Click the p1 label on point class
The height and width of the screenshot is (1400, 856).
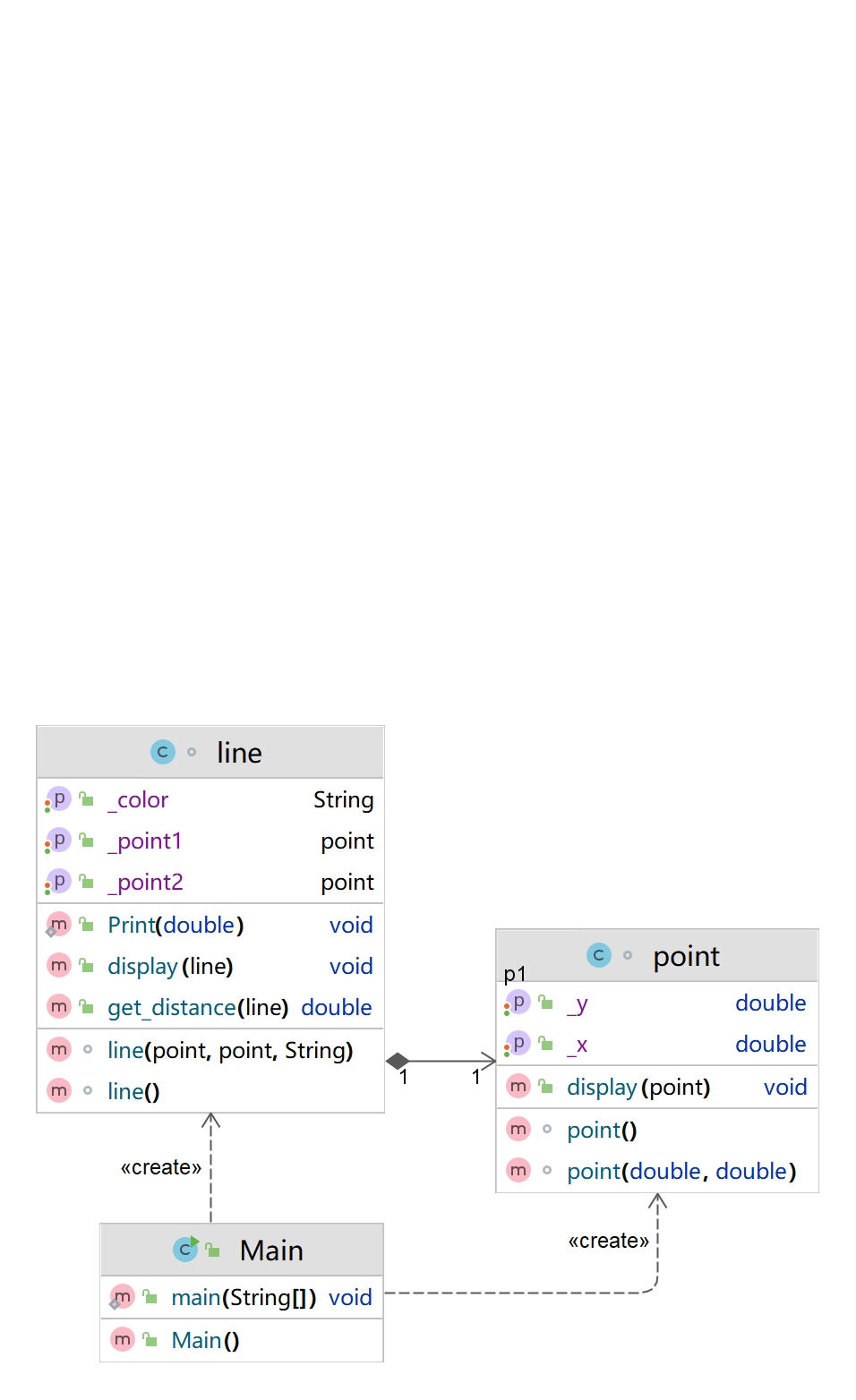[x=515, y=974]
